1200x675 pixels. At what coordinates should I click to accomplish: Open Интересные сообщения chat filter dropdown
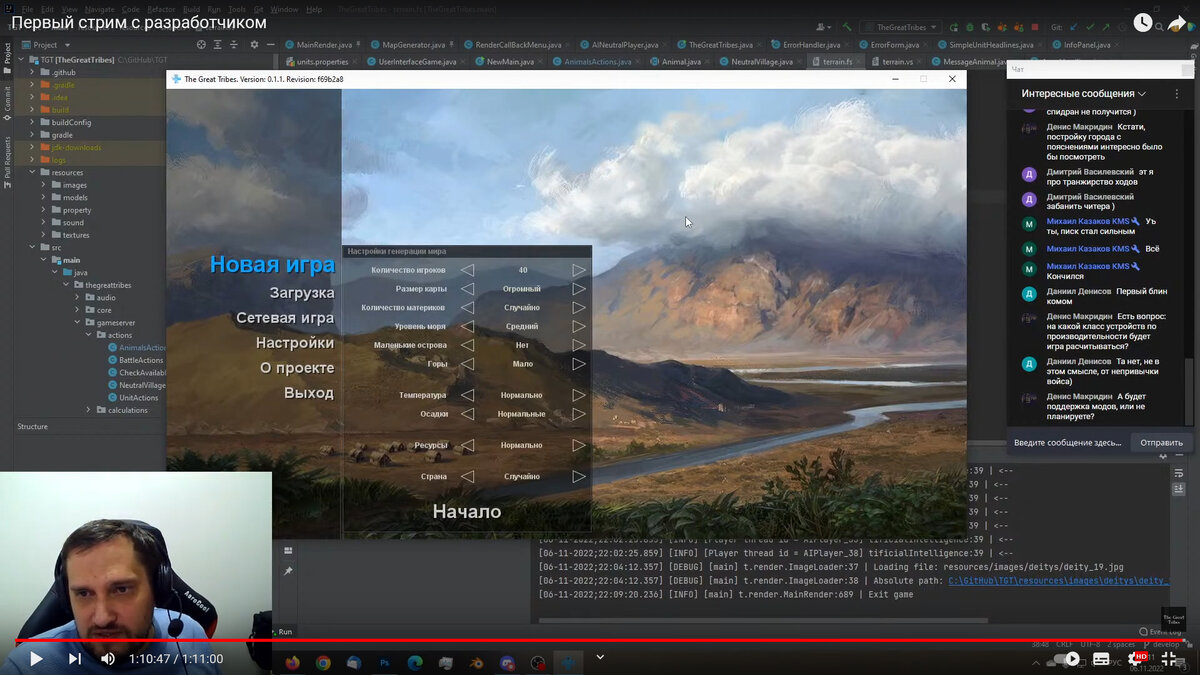pos(1084,93)
